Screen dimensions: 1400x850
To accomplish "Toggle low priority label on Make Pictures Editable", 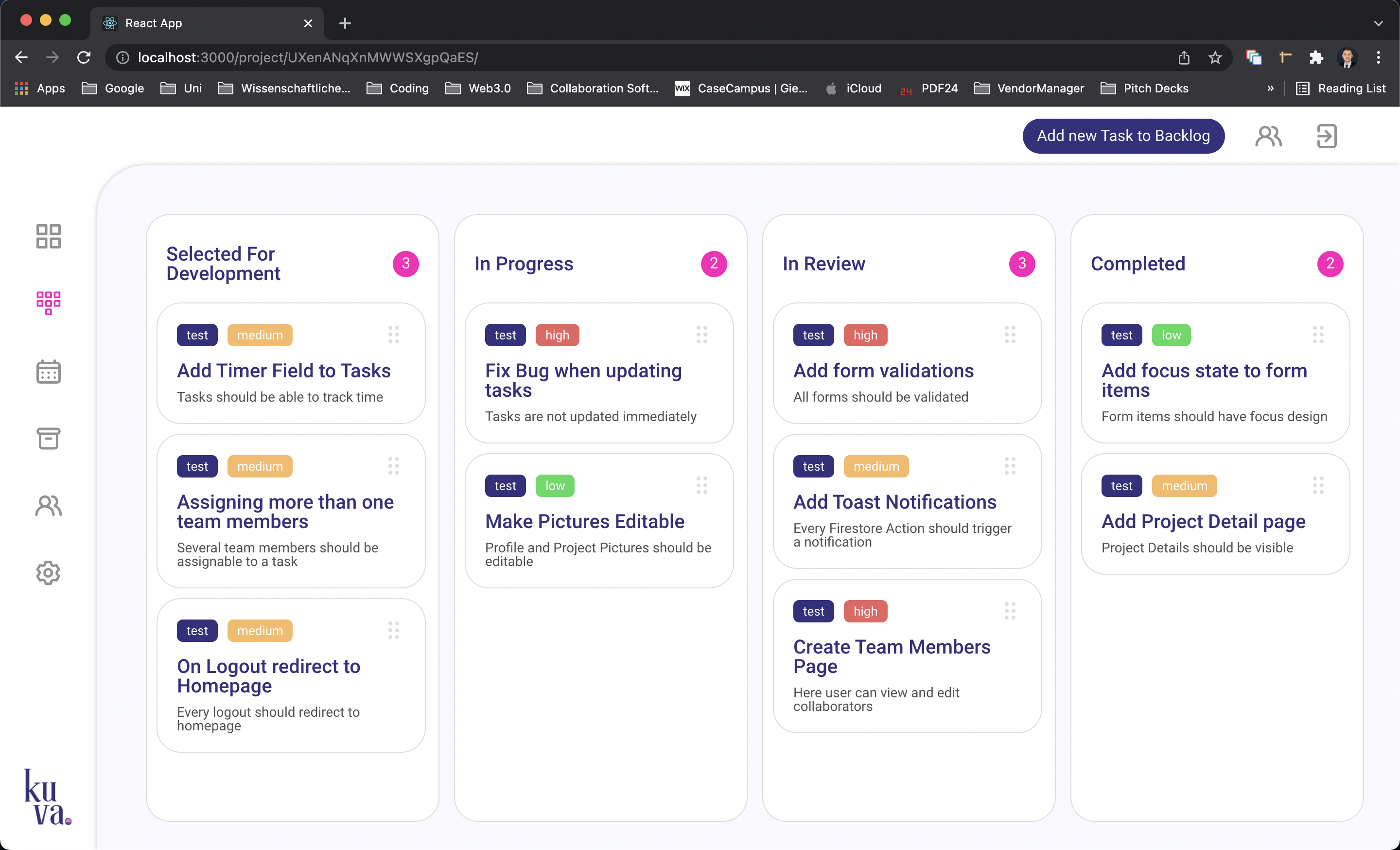I will coord(555,485).
